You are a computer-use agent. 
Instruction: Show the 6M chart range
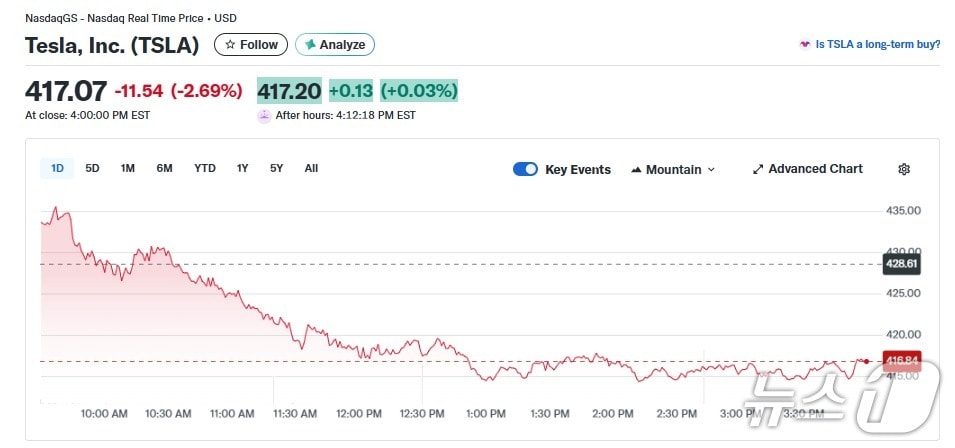164,168
